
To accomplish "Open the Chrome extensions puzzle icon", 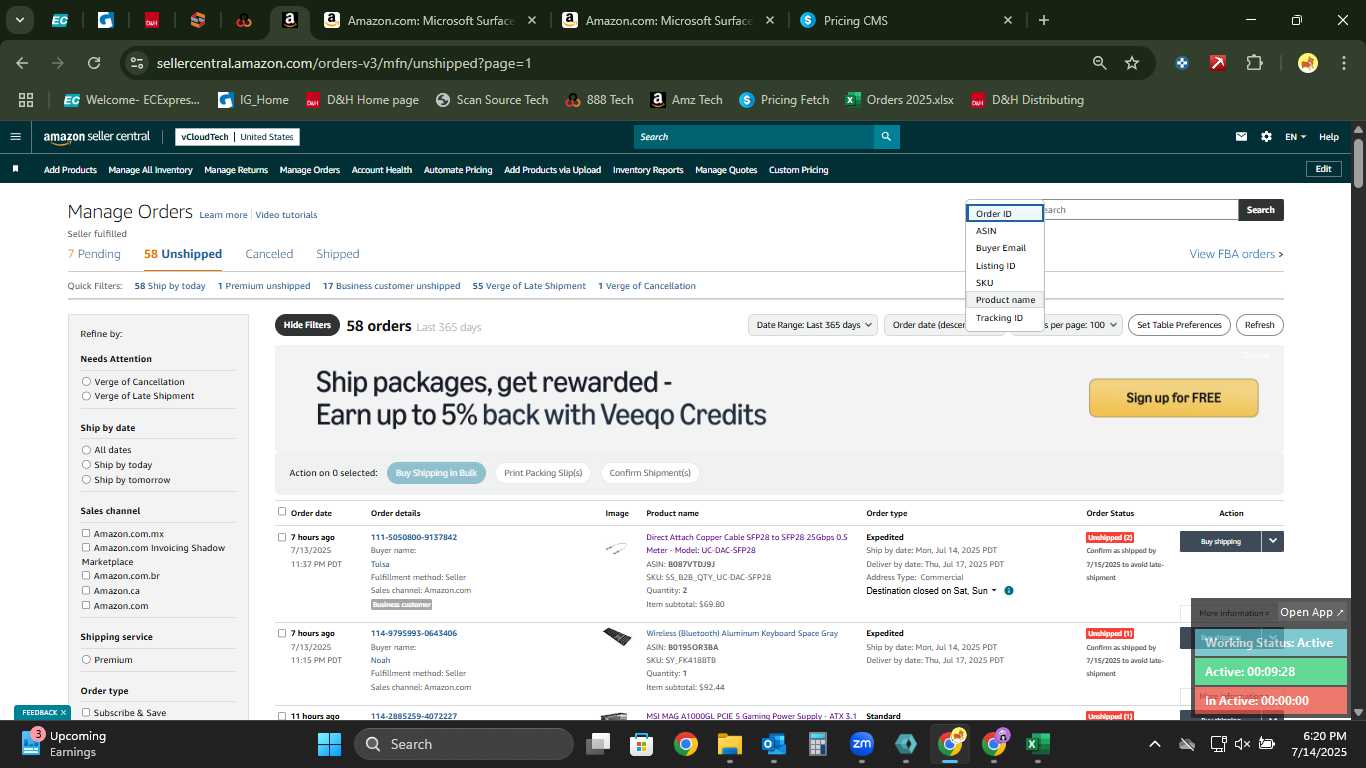I will [x=1254, y=63].
